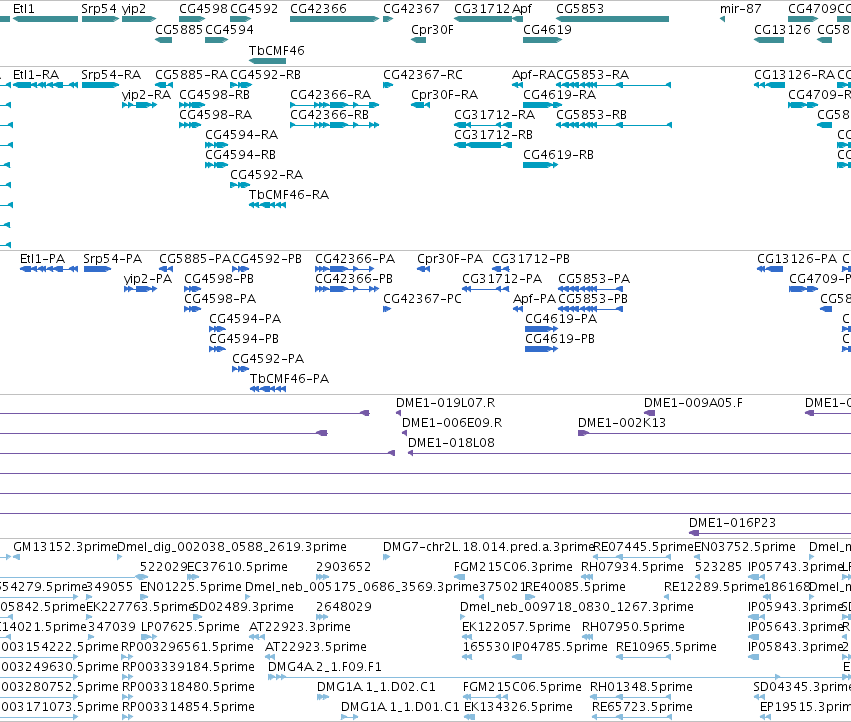The height and width of the screenshot is (722, 851).
Task: Select EST SD02489.3prime
Action: (198, 617)
